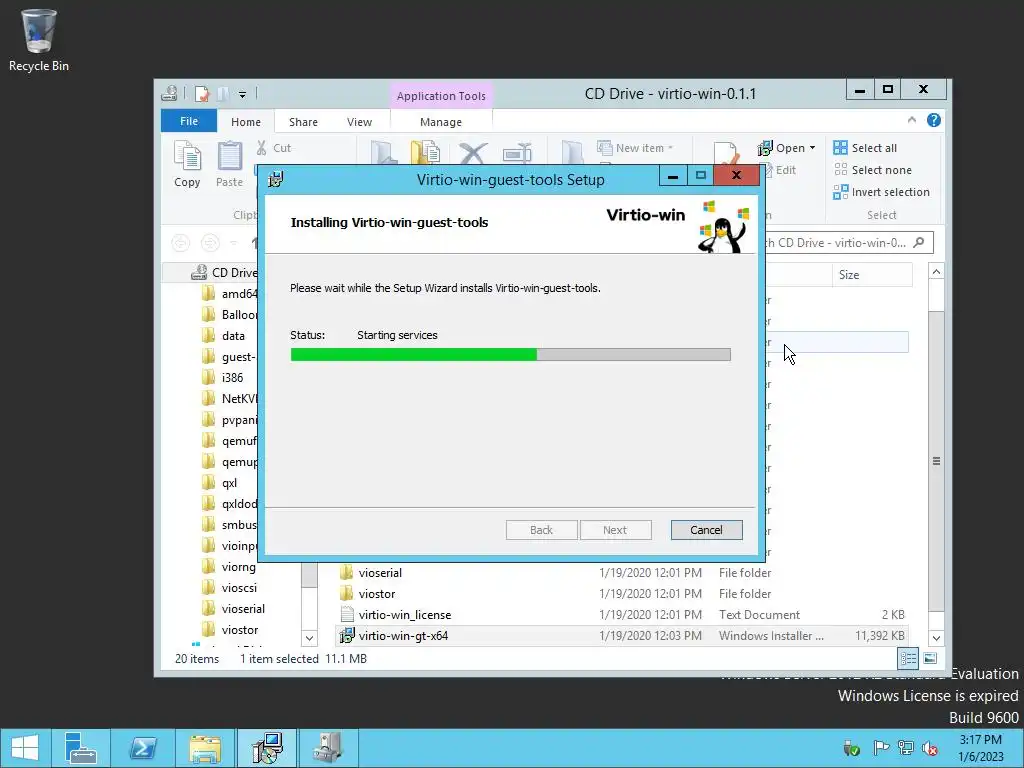Screen dimensions: 1024x768
Task: Click the installer taskbar icon
Action: 267,748
